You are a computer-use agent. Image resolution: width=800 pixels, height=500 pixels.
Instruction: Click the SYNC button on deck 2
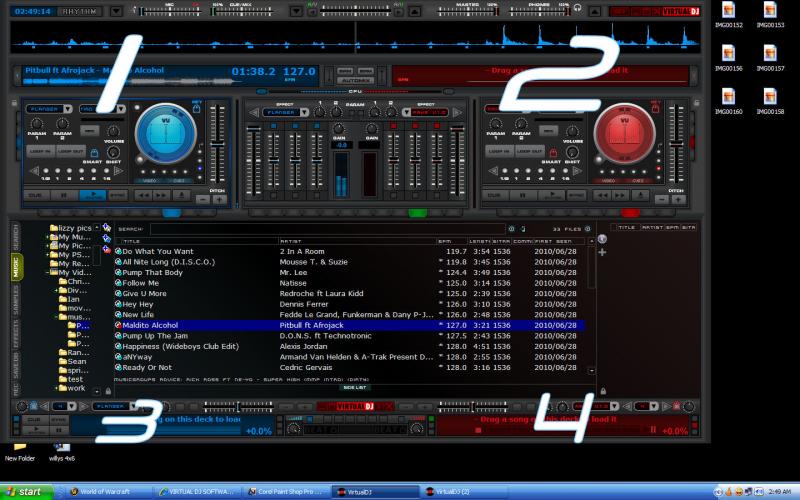[x=577, y=195]
